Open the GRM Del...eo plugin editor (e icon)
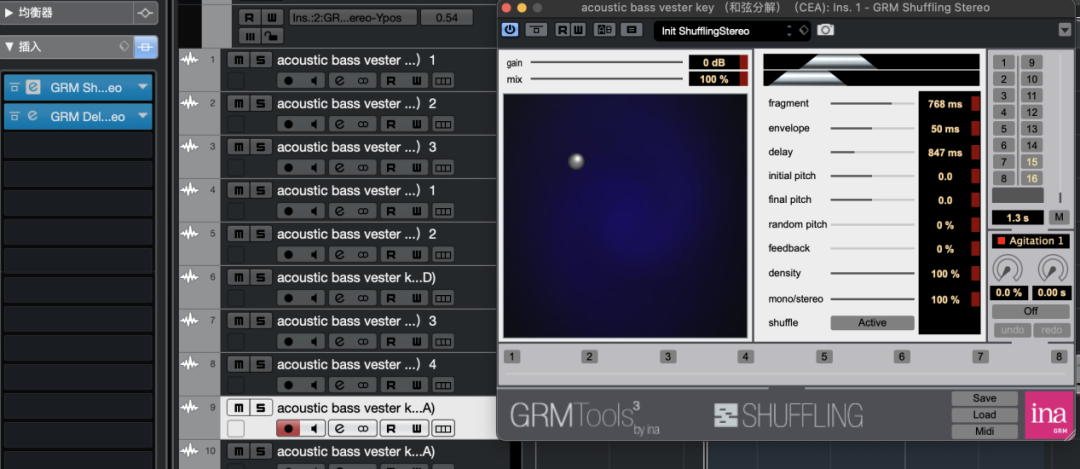 pos(32,116)
